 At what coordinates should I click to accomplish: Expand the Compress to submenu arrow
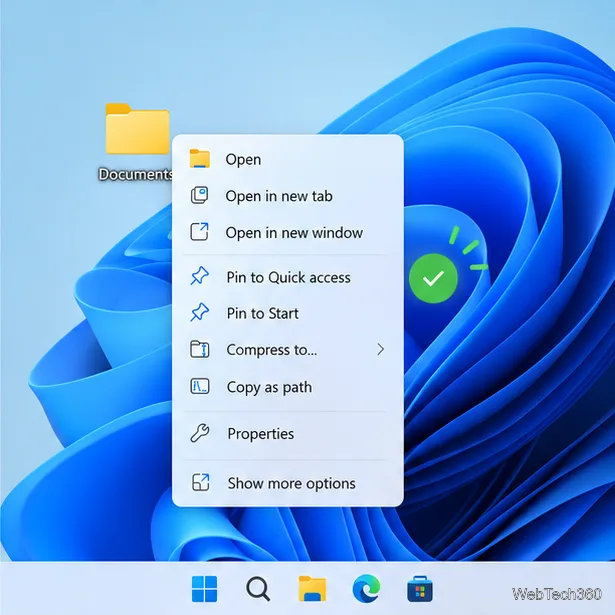pos(380,349)
